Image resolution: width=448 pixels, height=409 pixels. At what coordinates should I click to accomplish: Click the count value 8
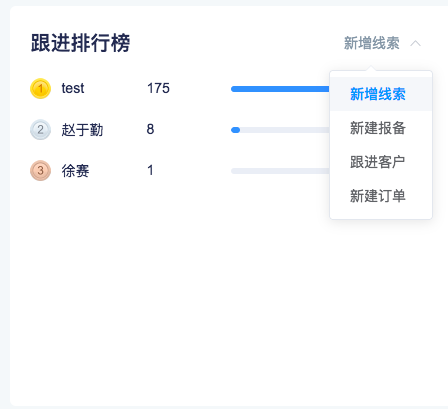(x=150, y=129)
